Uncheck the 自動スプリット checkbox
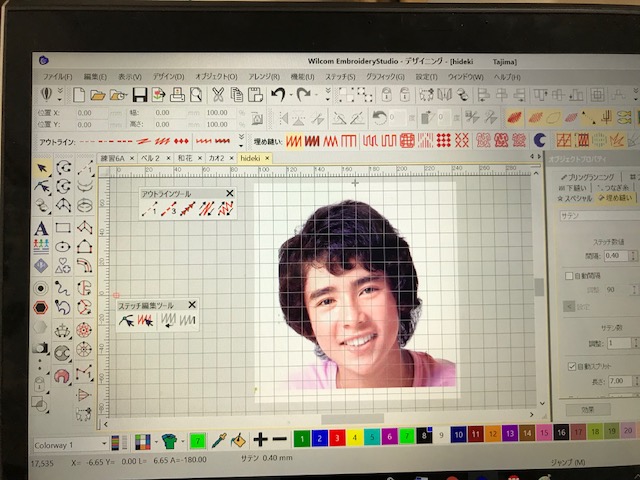Image resolution: width=640 pixels, height=480 pixels. pyautogui.click(x=571, y=365)
